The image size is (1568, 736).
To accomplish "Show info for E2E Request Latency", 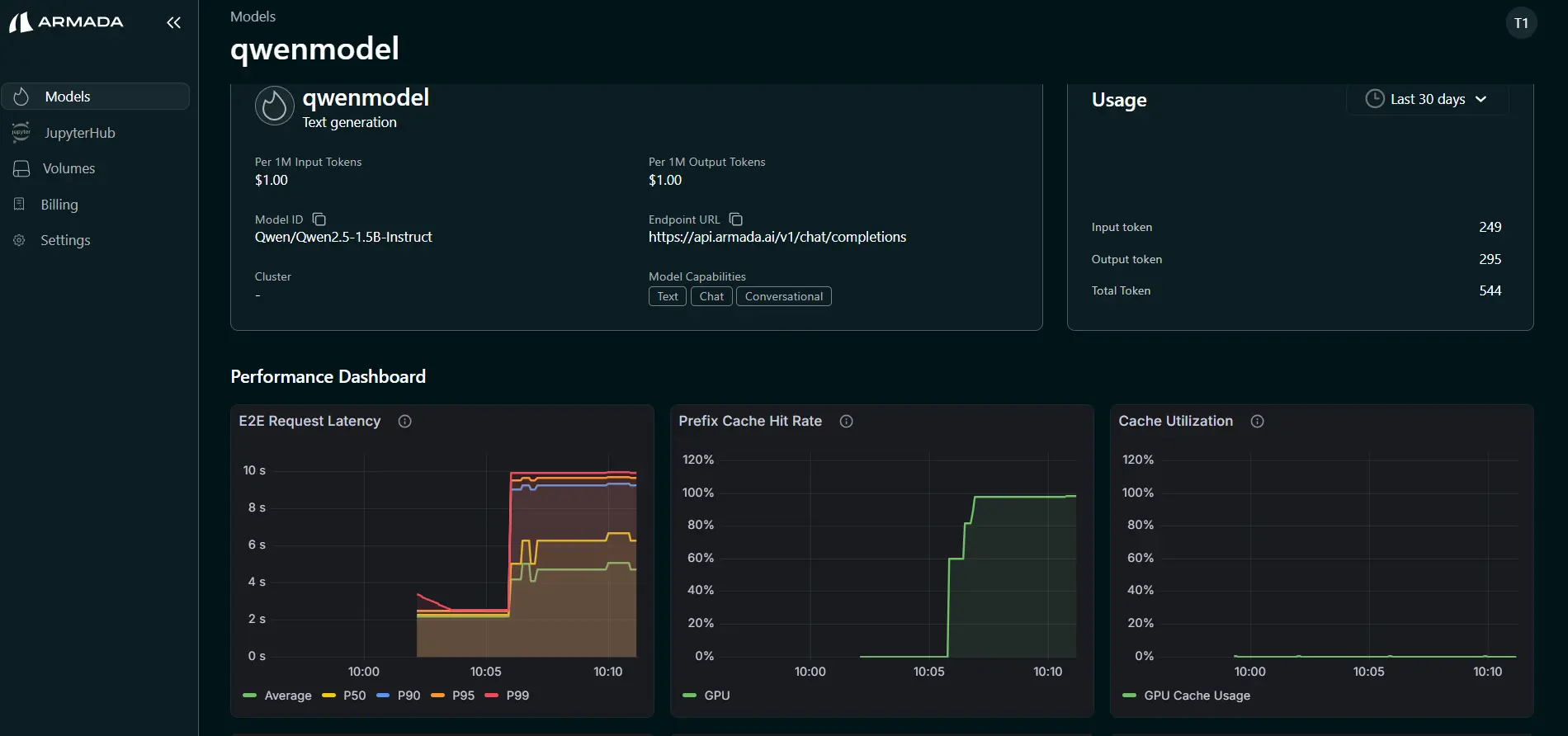I will tap(405, 422).
